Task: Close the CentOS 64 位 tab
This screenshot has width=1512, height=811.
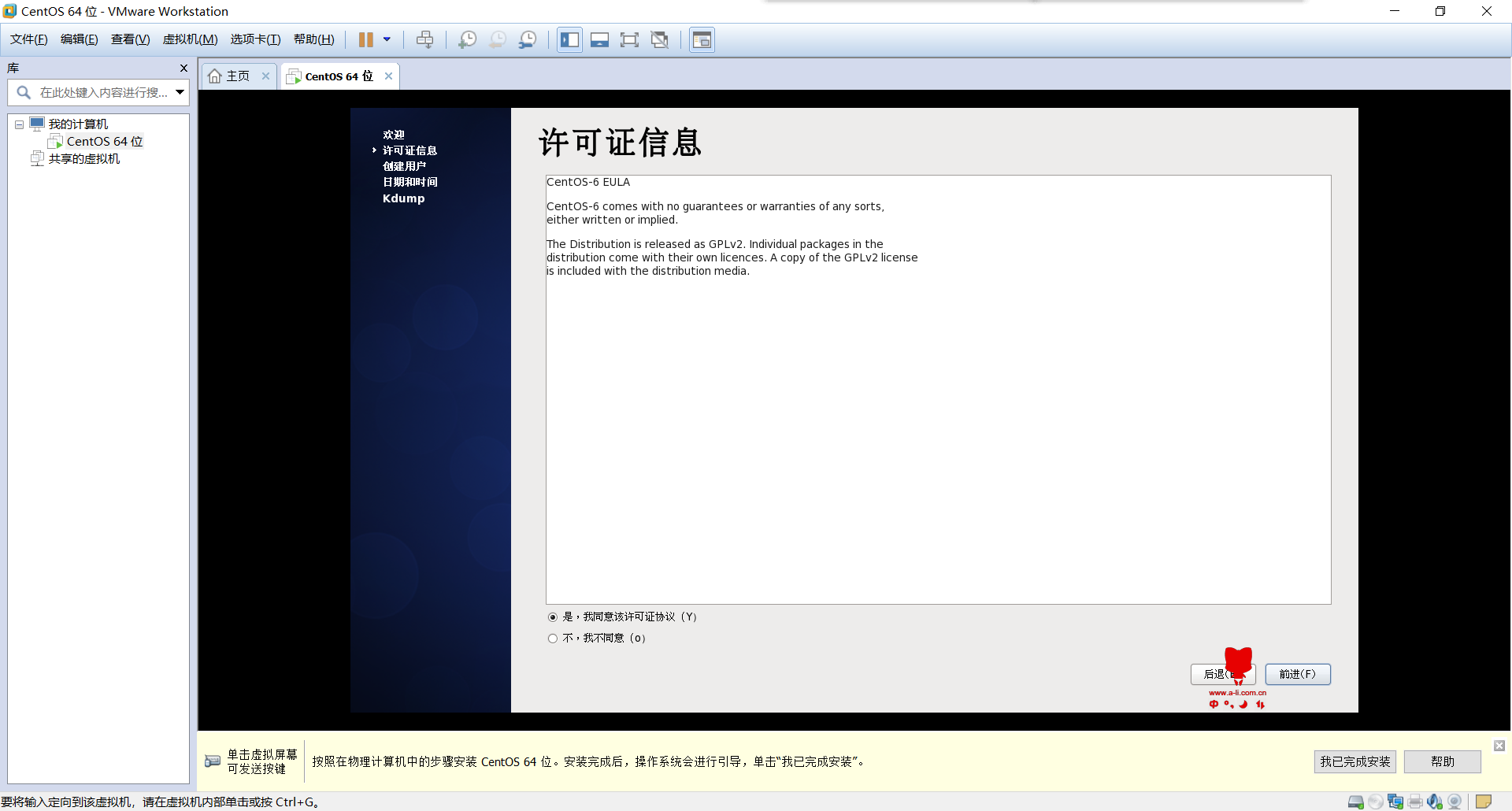Action: (x=388, y=76)
